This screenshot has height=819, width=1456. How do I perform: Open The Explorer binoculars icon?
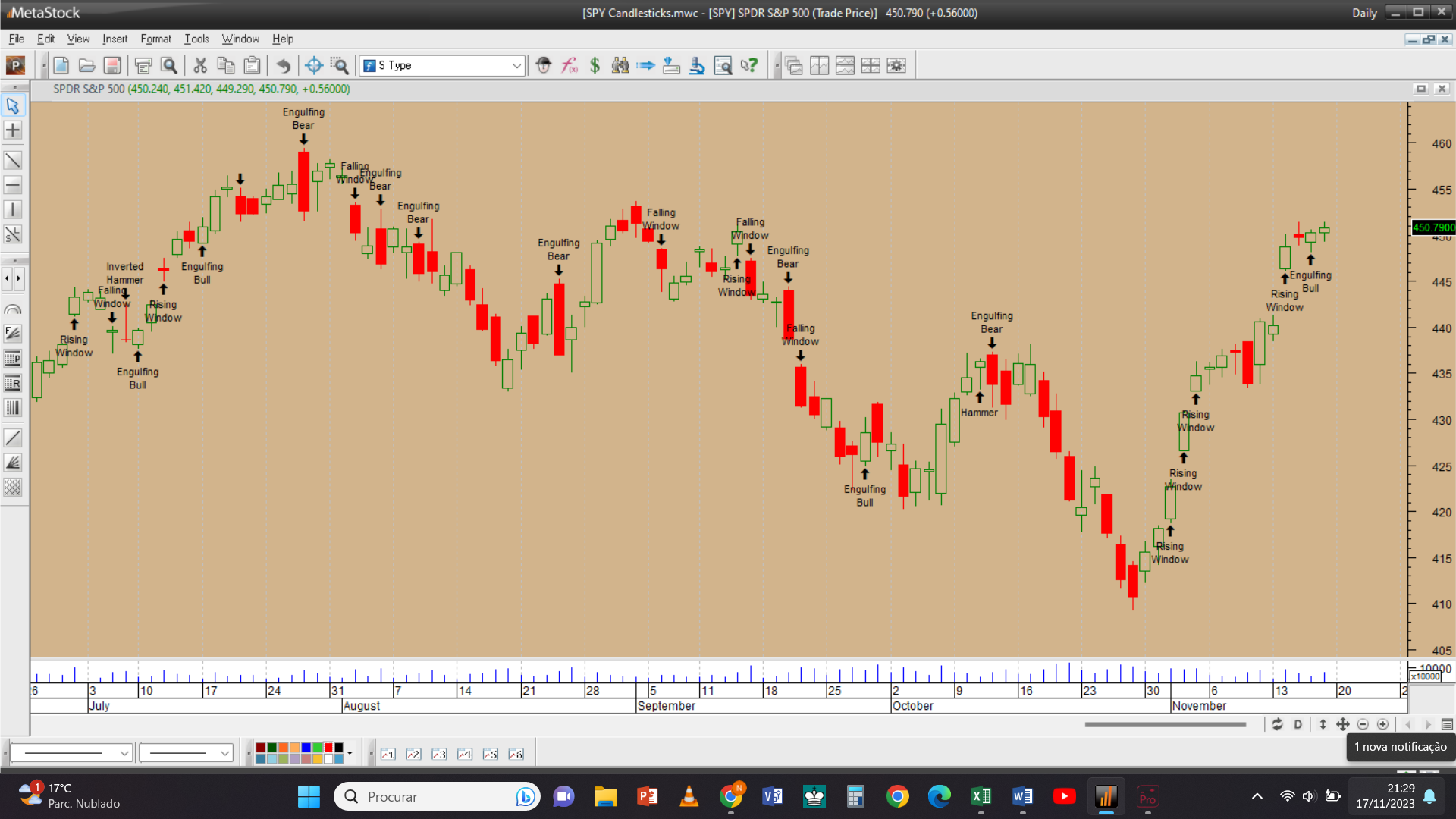point(620,66)
